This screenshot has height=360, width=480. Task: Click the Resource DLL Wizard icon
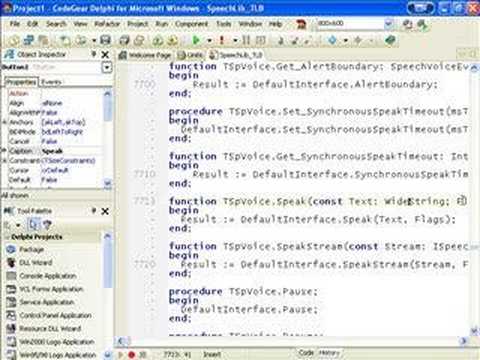11,328
